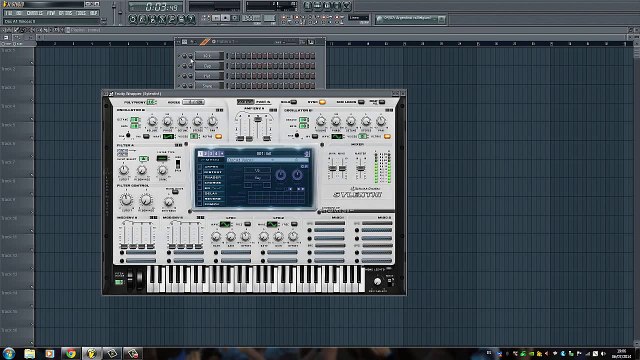640x360 pixels.
Task: Toggle Oscillator A1 retrig LED
Action: click(218, 136)
